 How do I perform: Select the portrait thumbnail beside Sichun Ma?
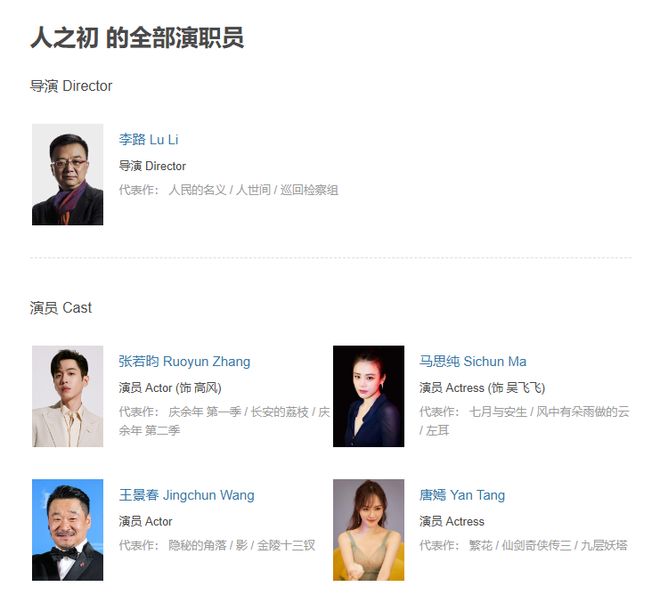coord(368,396)
